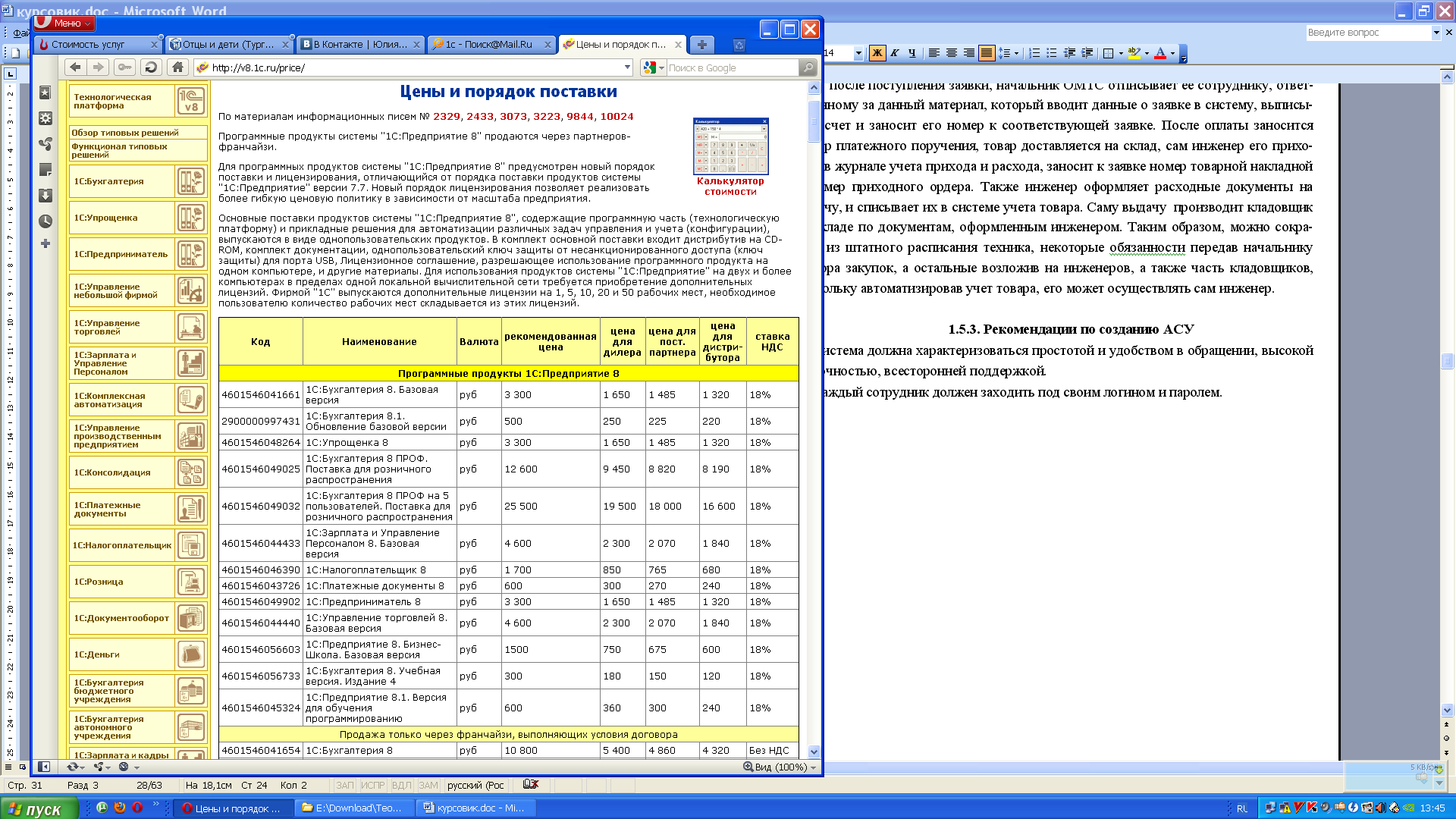Image resolution: width=1456 pixels, height=819 pixels.
Task: Align text right in Word
Action: [969, 53]
